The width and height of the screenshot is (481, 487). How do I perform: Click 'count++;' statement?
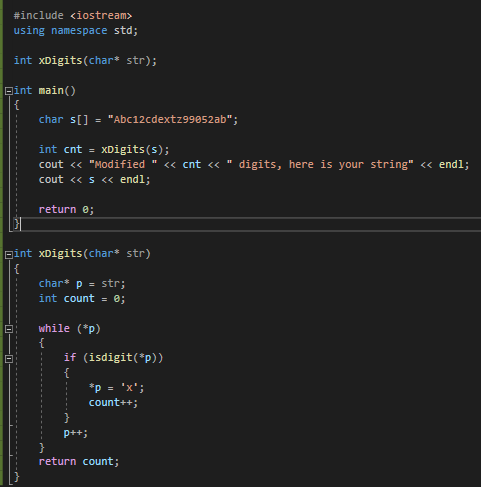(113, 403)
